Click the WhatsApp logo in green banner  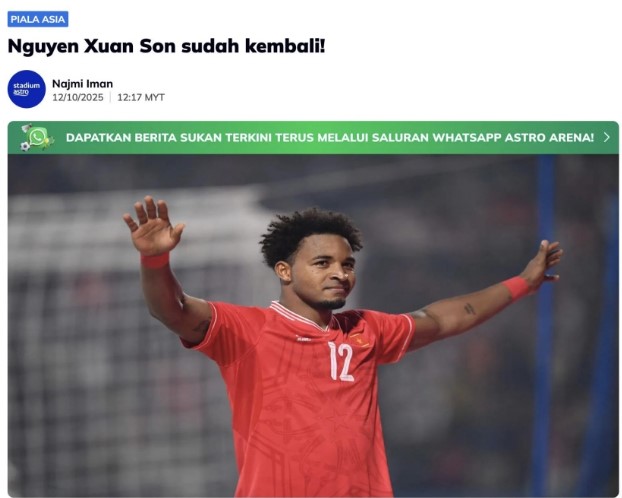tap(37, 138)
